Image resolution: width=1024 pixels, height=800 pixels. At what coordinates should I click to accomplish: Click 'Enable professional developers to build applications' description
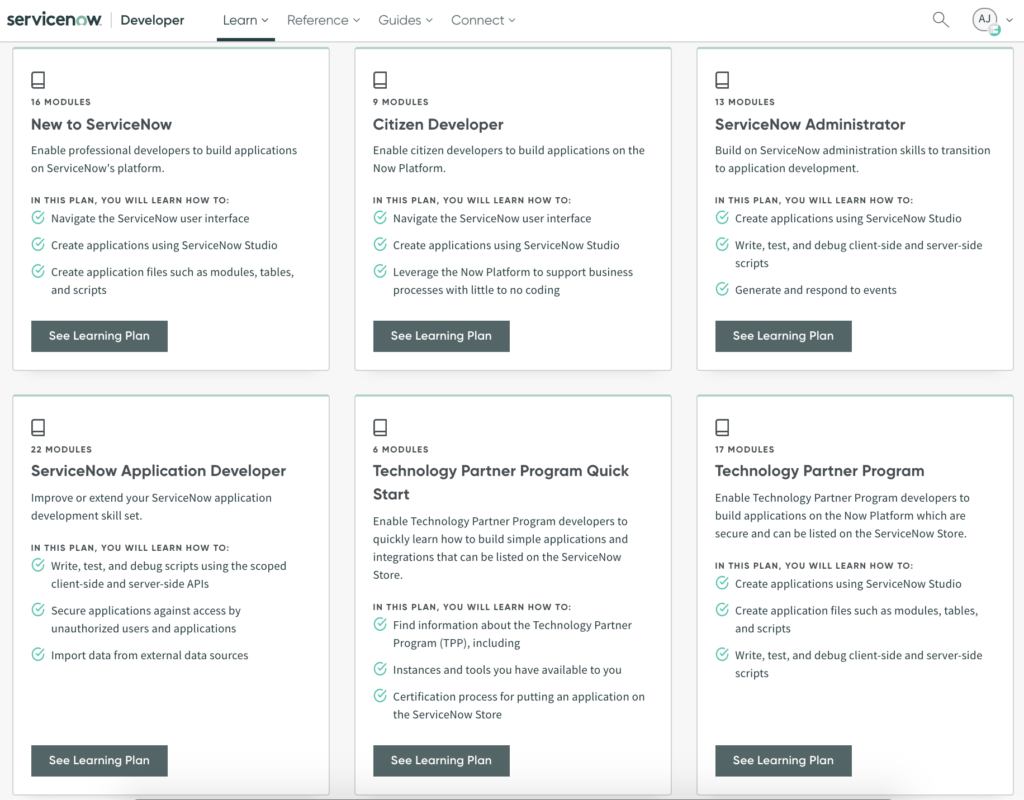point(164,159)
